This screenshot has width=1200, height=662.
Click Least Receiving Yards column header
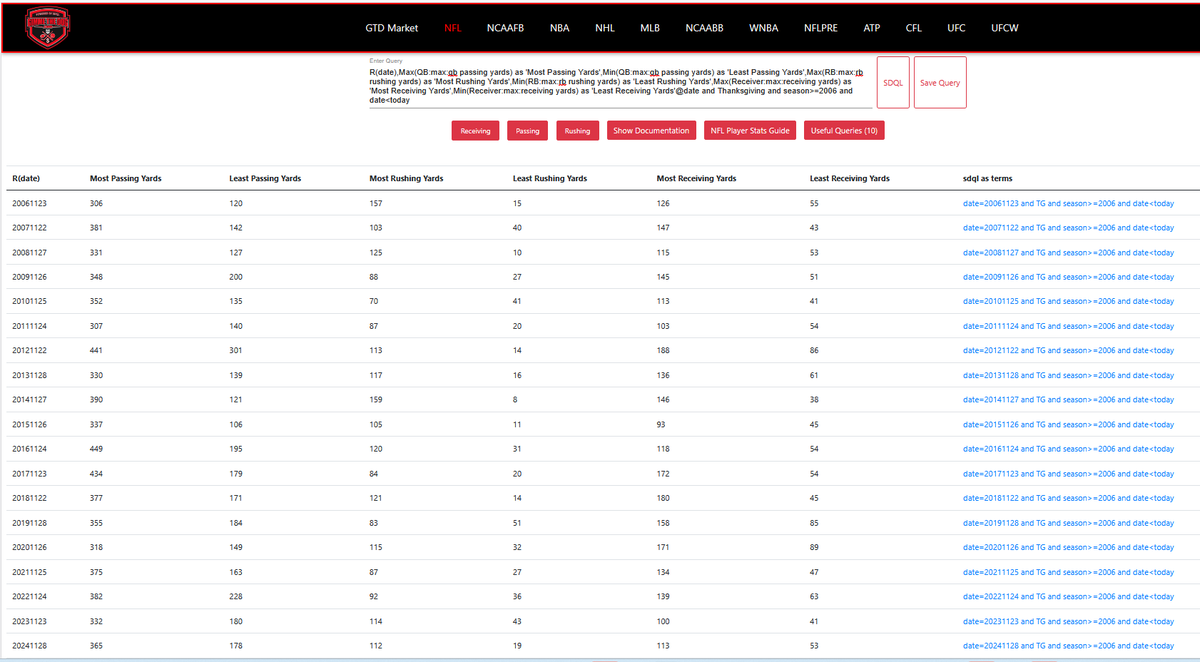pyautogui.click(x=849, y=178)
